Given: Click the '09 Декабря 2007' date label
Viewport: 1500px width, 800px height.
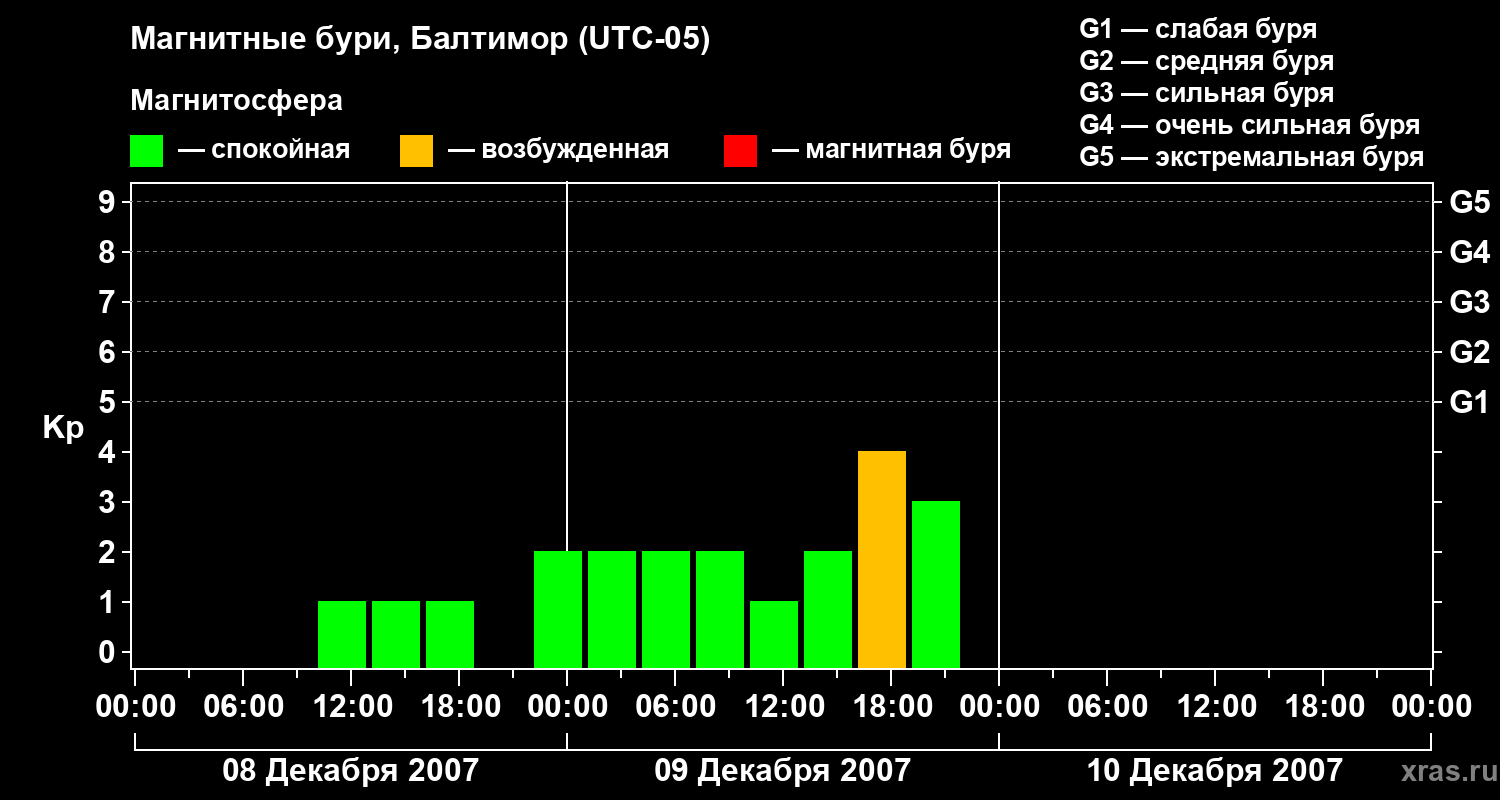Looking at the screenshot, I should (x=783, y=771).
